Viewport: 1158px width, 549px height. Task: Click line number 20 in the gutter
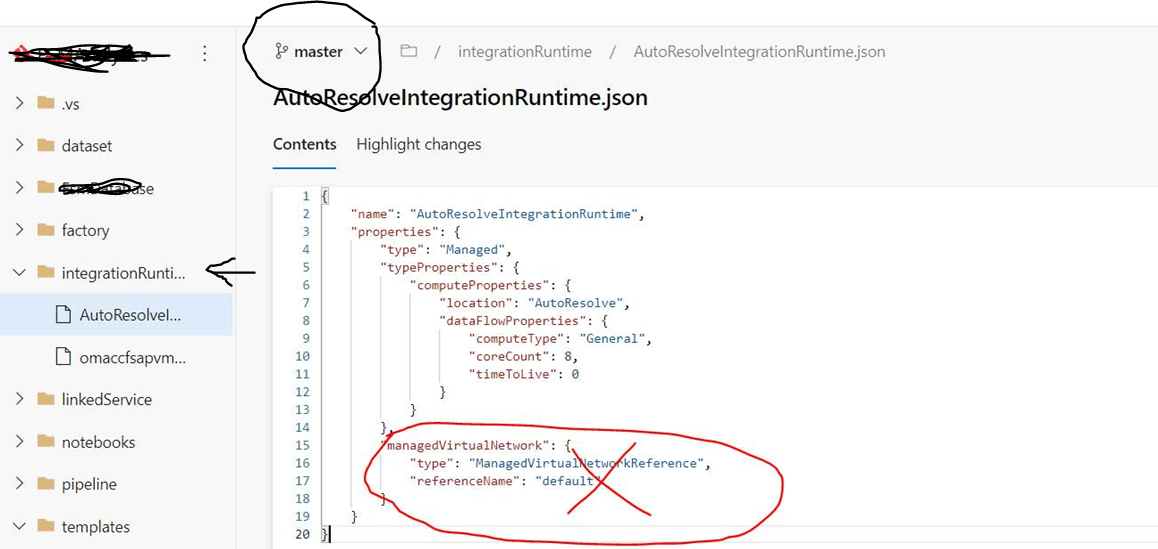pyautogui.click(x=301, y=534)
